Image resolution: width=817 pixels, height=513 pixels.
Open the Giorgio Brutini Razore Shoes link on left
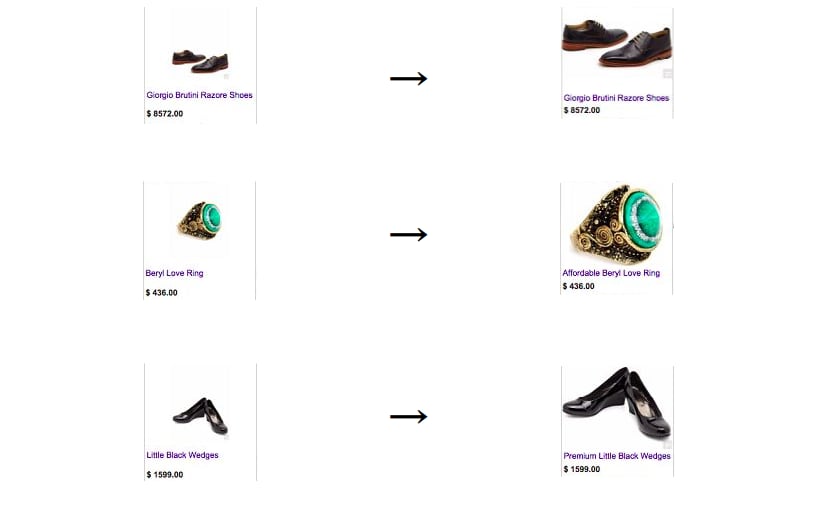200,95
